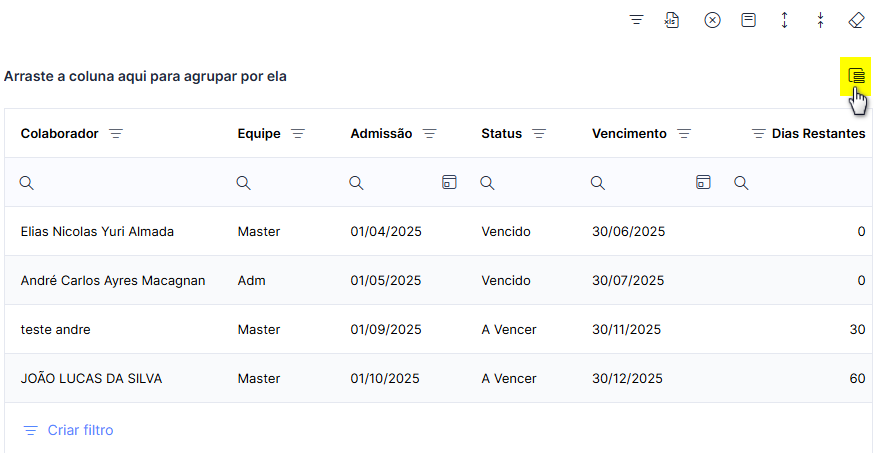Viewport: 875px width, 453px height.
Task: Open Vencimento column header filter
Action: click(x=684, y=134)
